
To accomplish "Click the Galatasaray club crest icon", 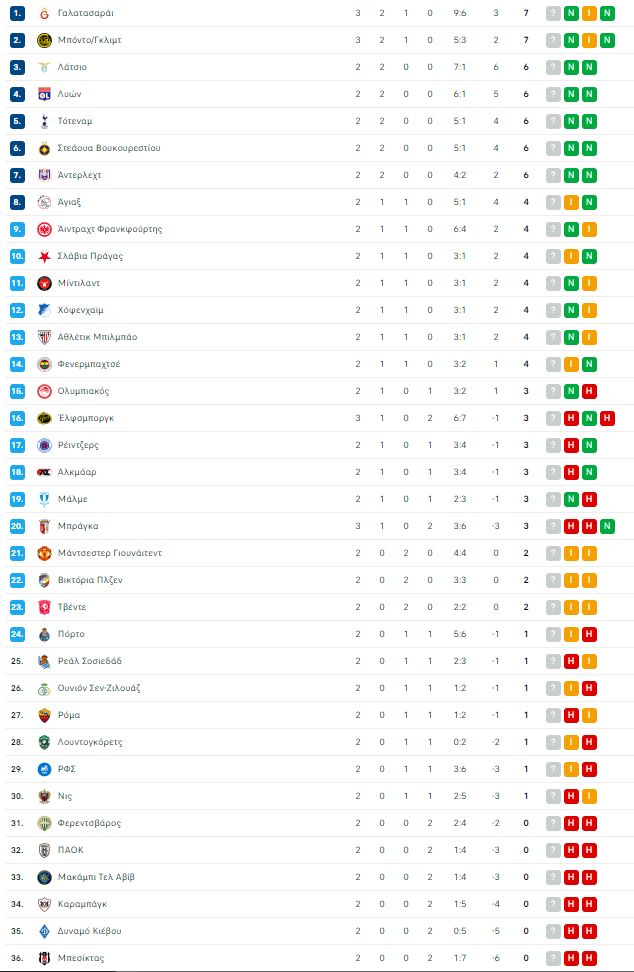I will coord(44,13).
